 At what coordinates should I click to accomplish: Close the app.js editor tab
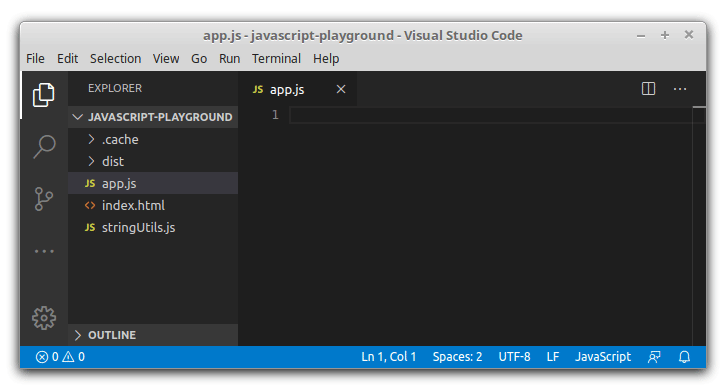341,89
